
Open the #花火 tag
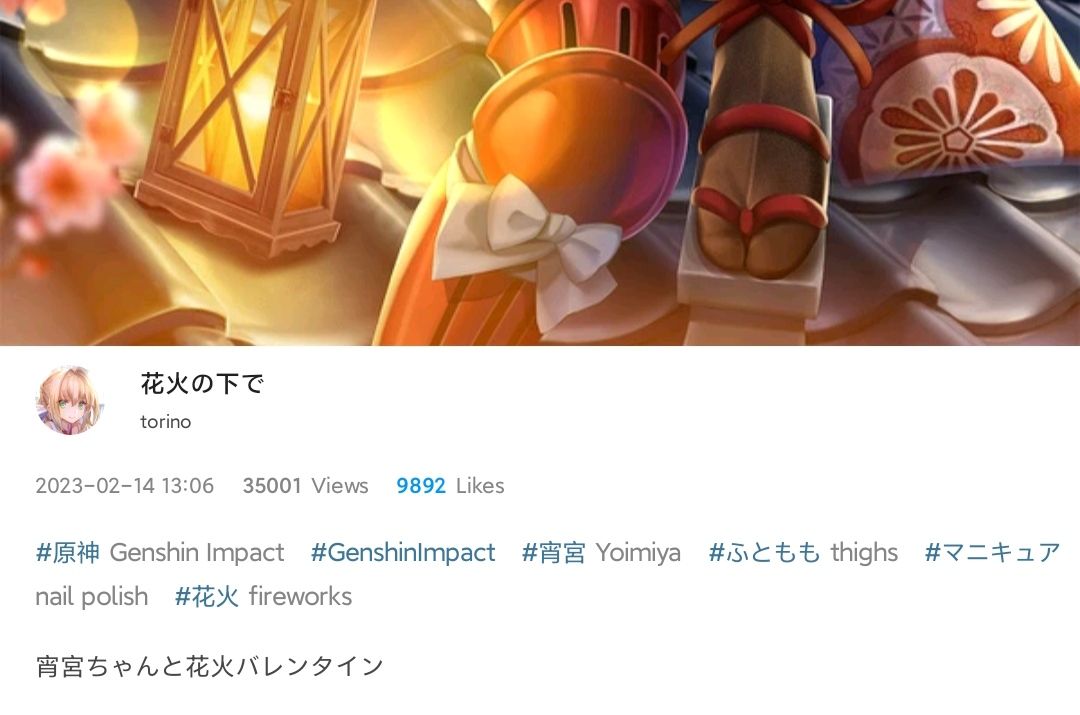point(207,597)
